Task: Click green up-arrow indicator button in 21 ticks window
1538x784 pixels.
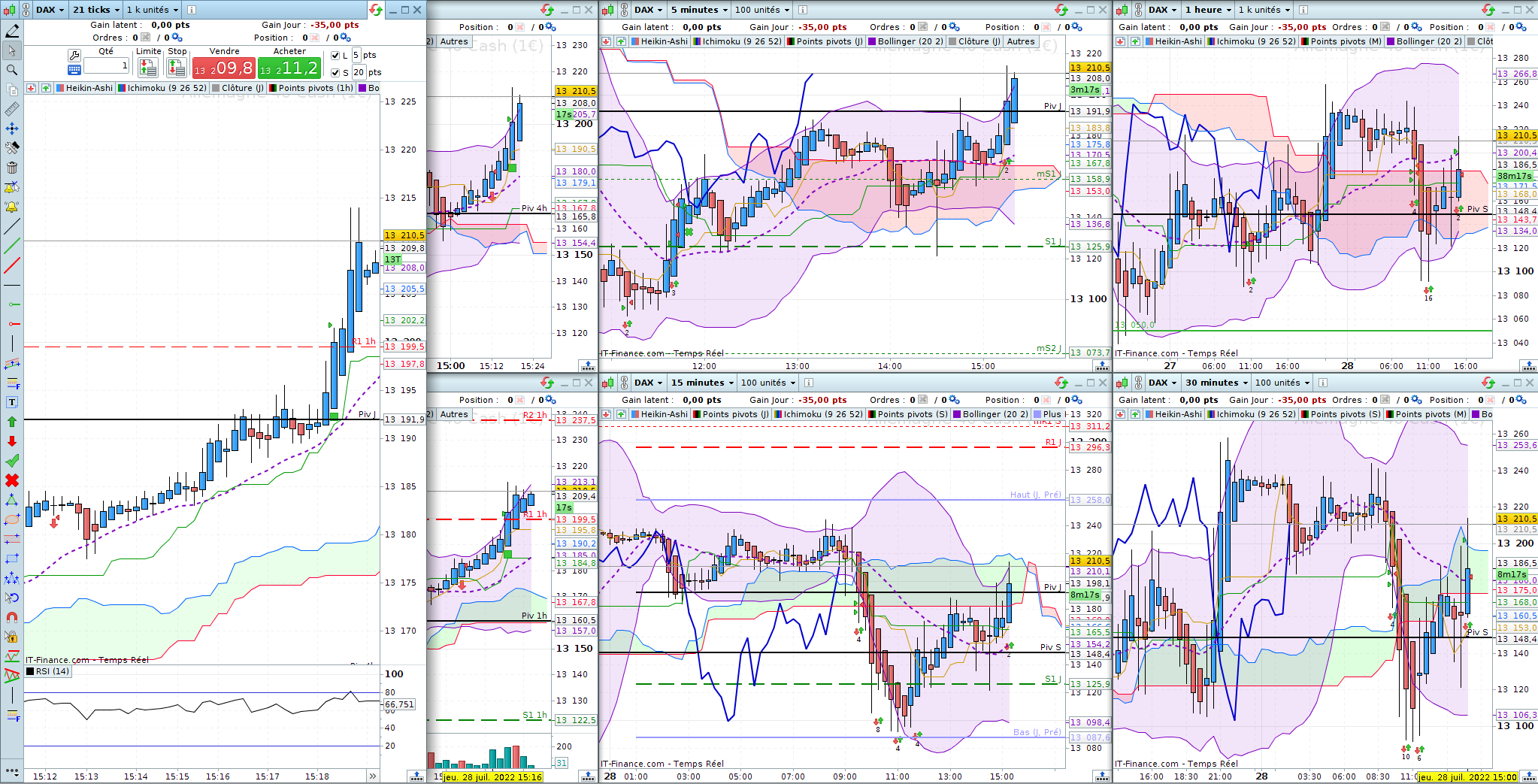Action: (x=46, y=88)
